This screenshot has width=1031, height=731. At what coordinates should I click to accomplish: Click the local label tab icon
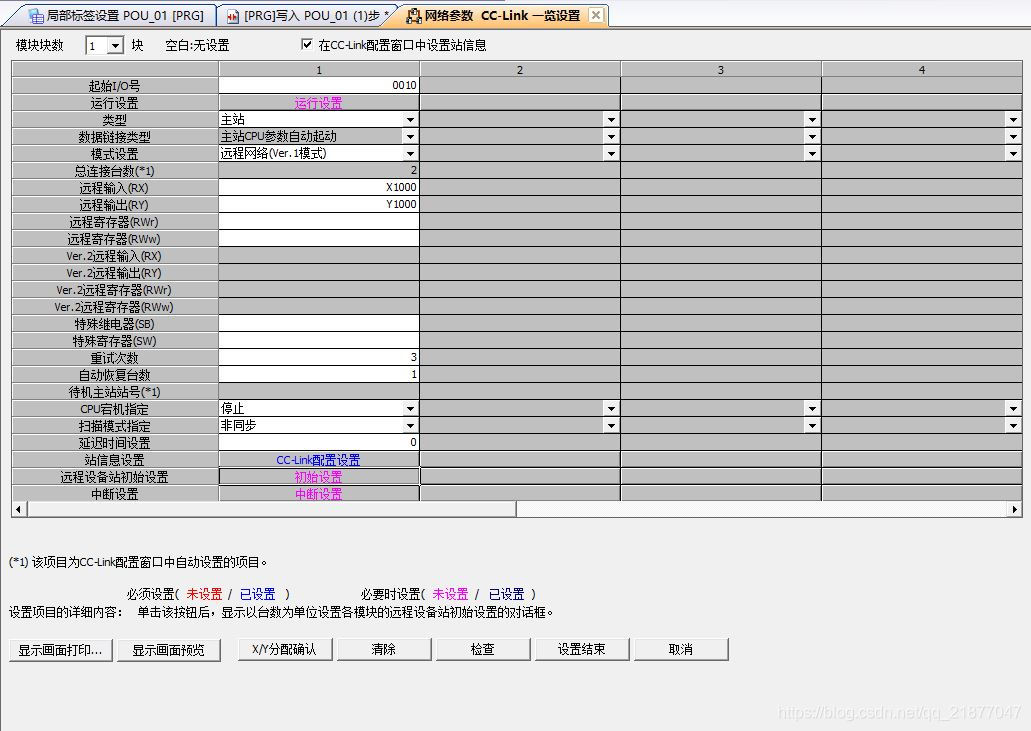tap(36, 16)
